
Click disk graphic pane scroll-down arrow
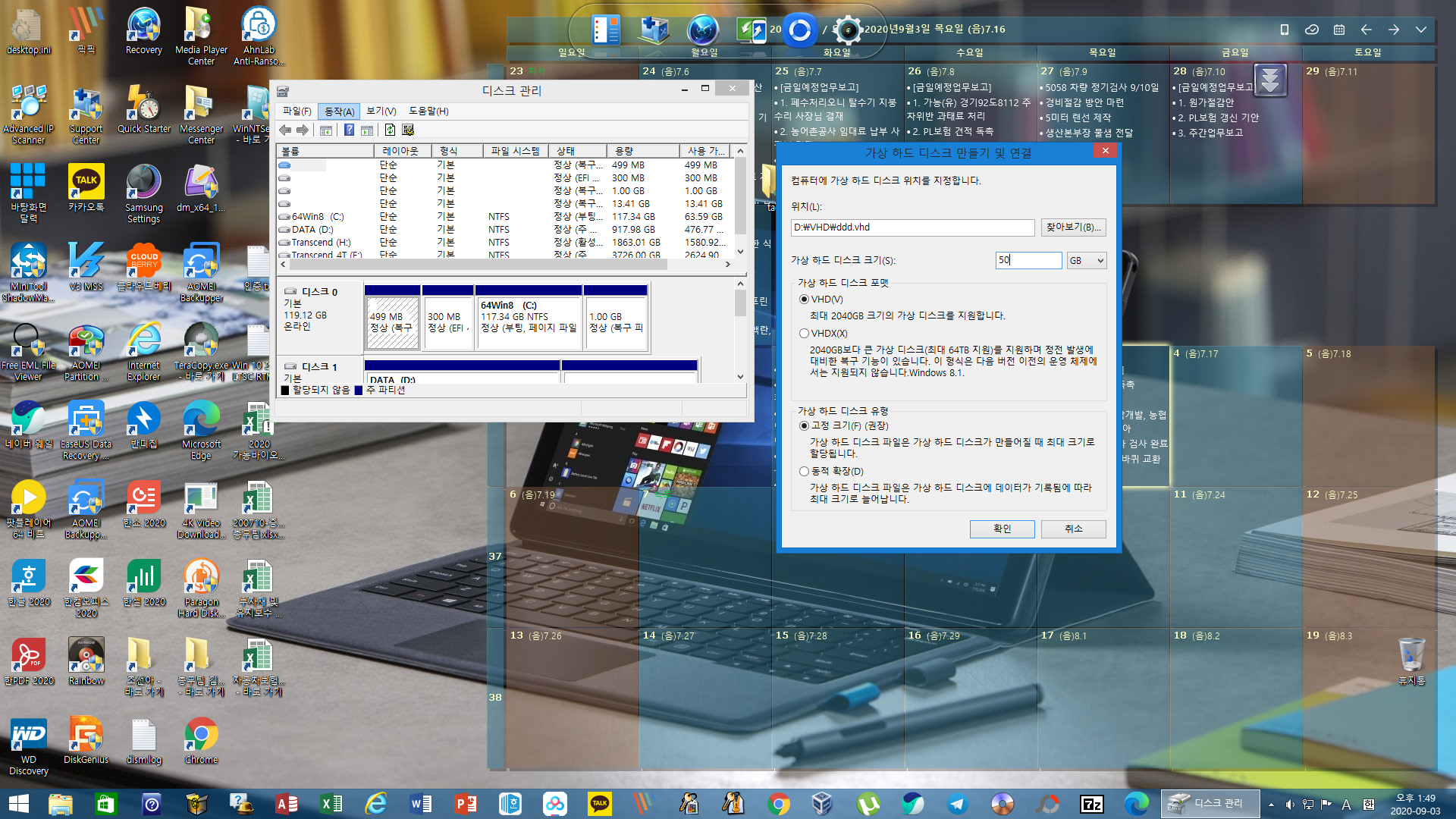740,376
